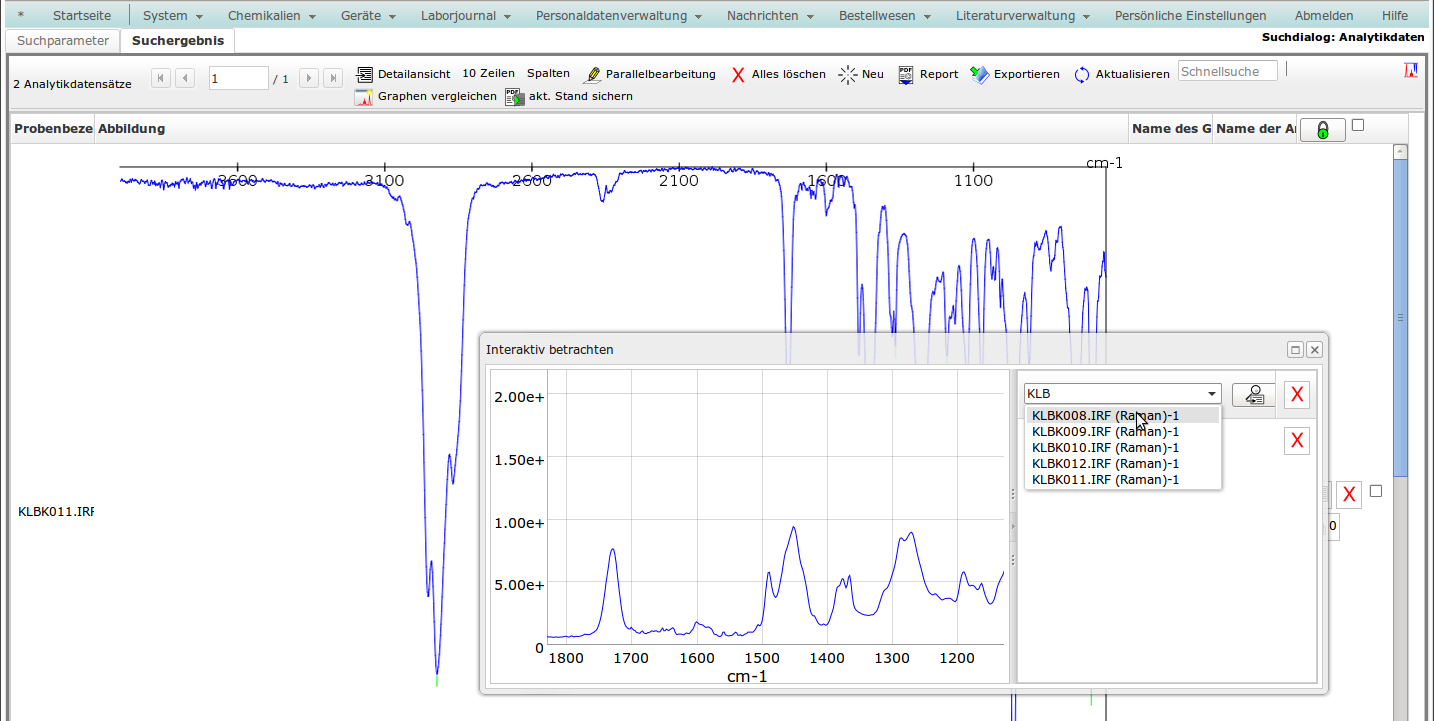Refresh results with Aktualisieren

[1082, 75]
